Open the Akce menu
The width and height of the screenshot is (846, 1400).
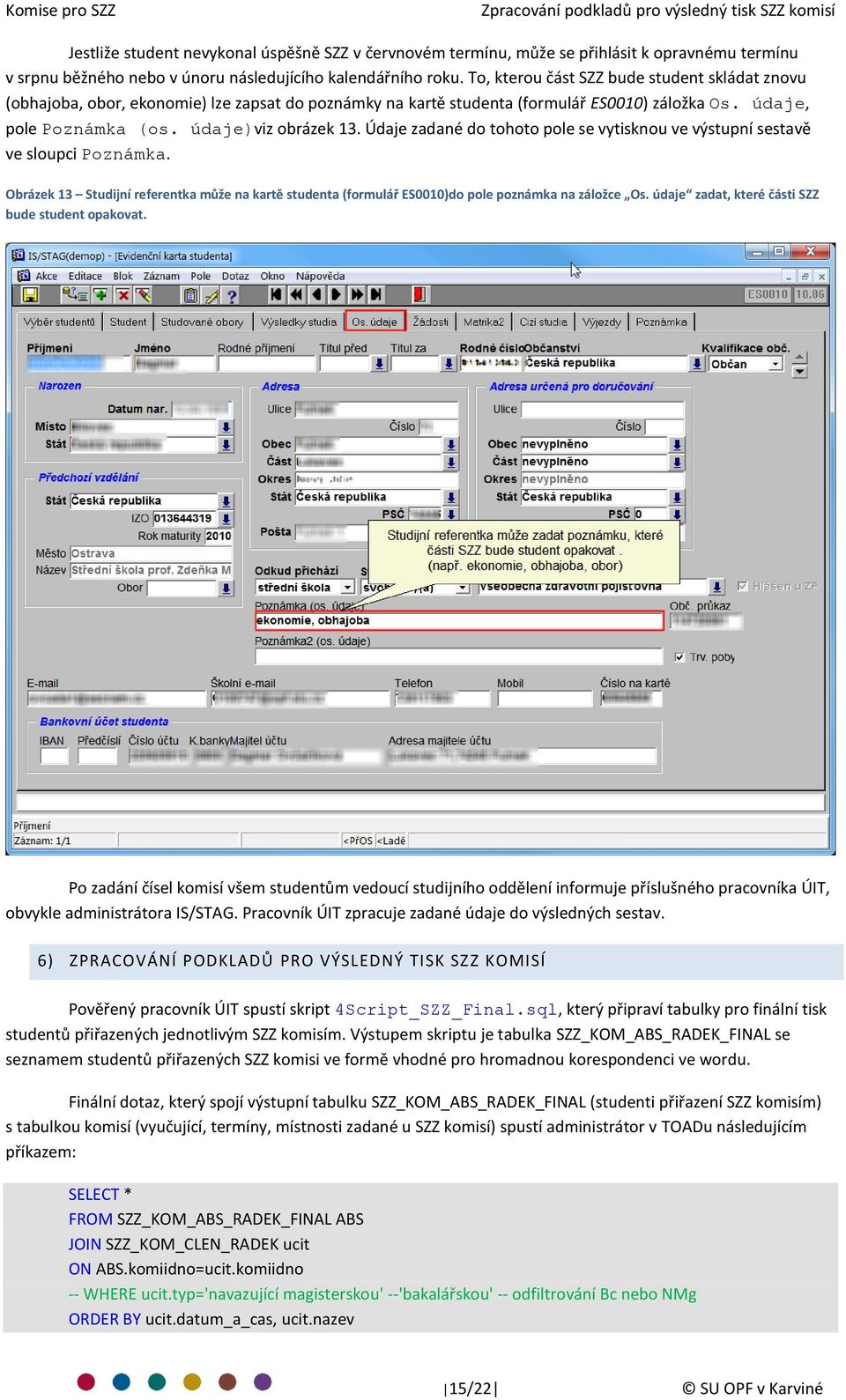(47, 276)
